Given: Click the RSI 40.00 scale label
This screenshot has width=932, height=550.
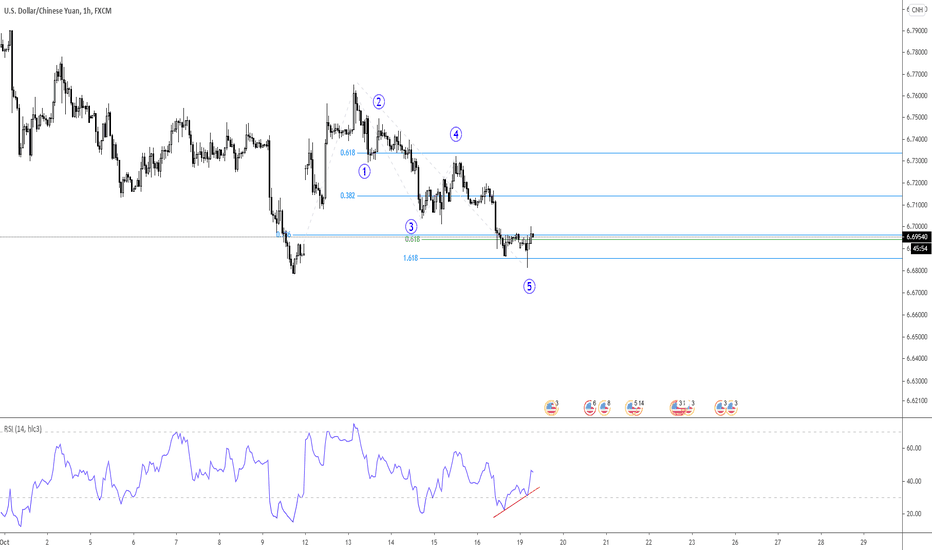Looking at the screenshot, I should [914, 482].
